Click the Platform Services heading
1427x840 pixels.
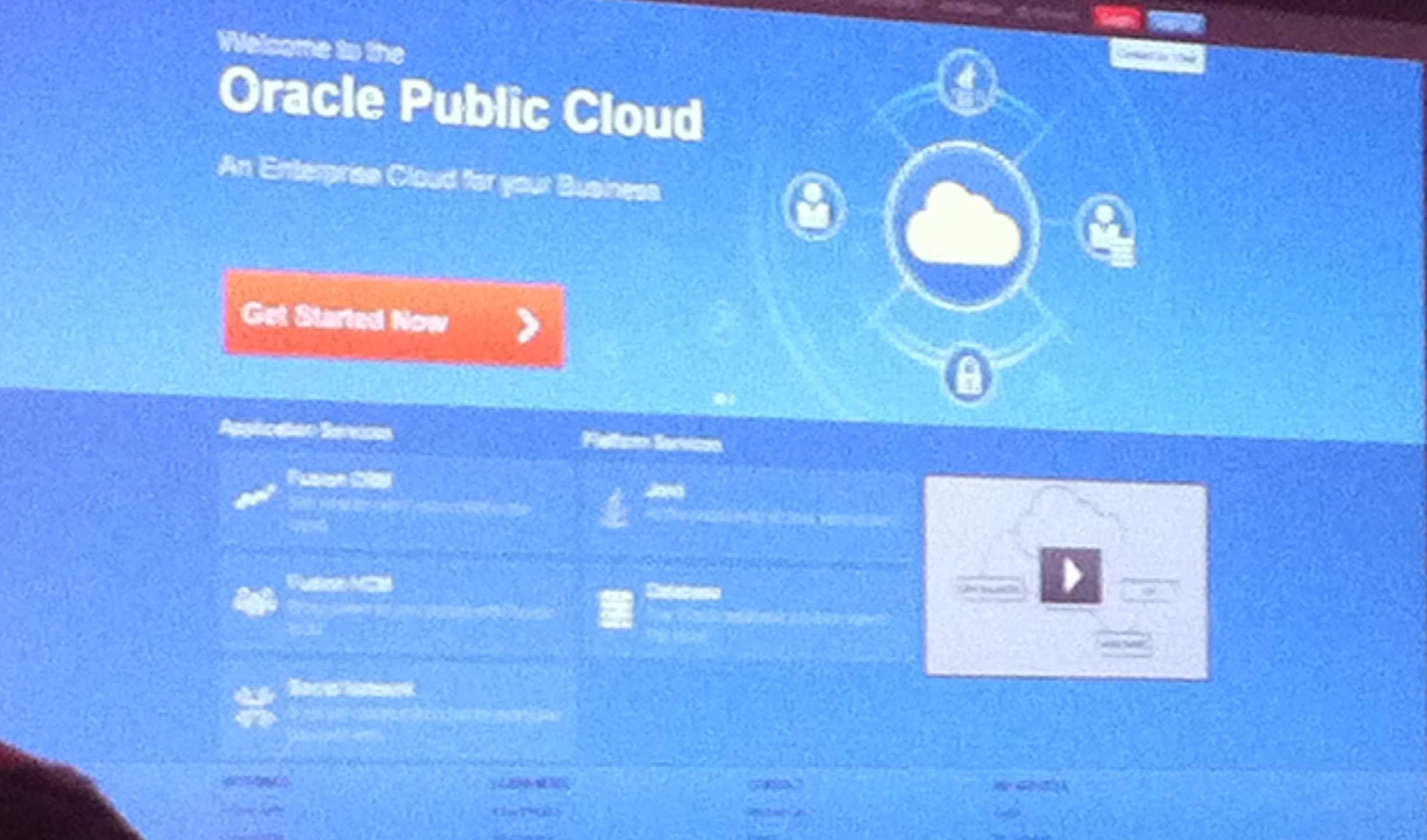point(652,442)
